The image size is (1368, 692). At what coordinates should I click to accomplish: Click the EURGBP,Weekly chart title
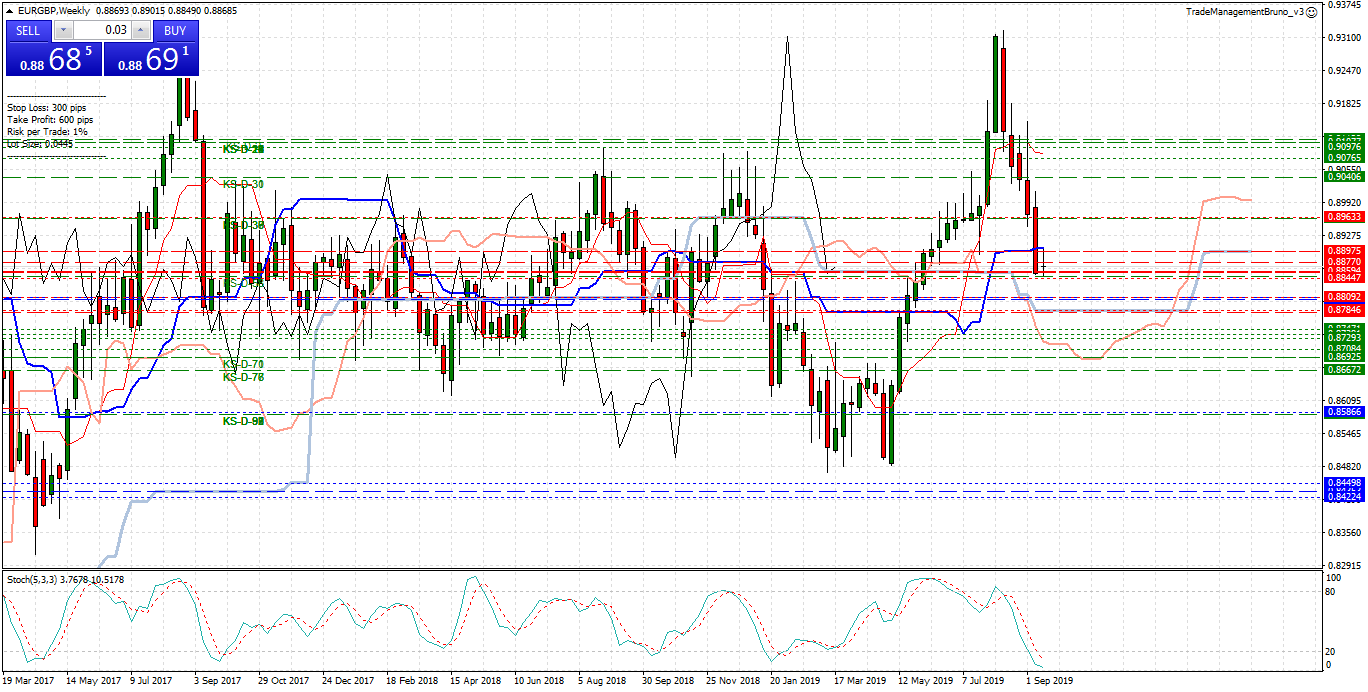(x=50, y=10)
